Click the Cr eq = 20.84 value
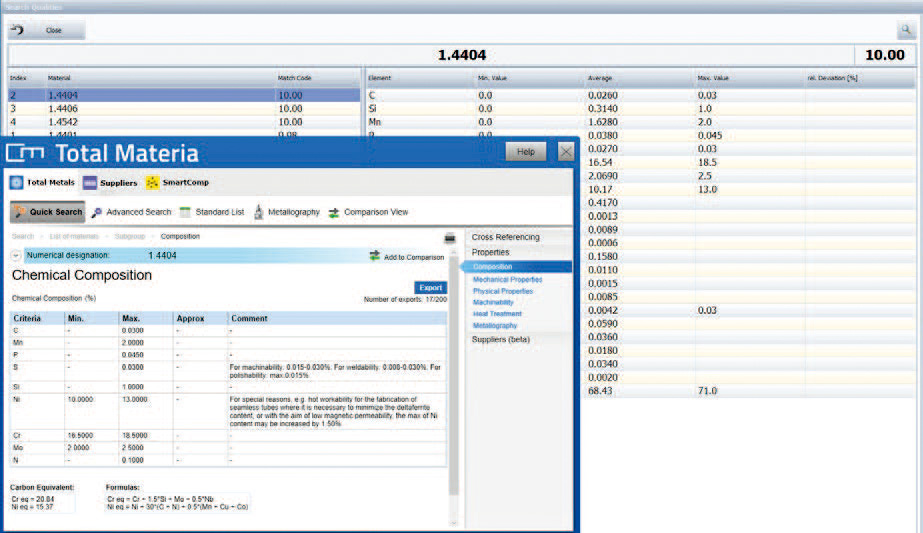 (x=33, y=499)
